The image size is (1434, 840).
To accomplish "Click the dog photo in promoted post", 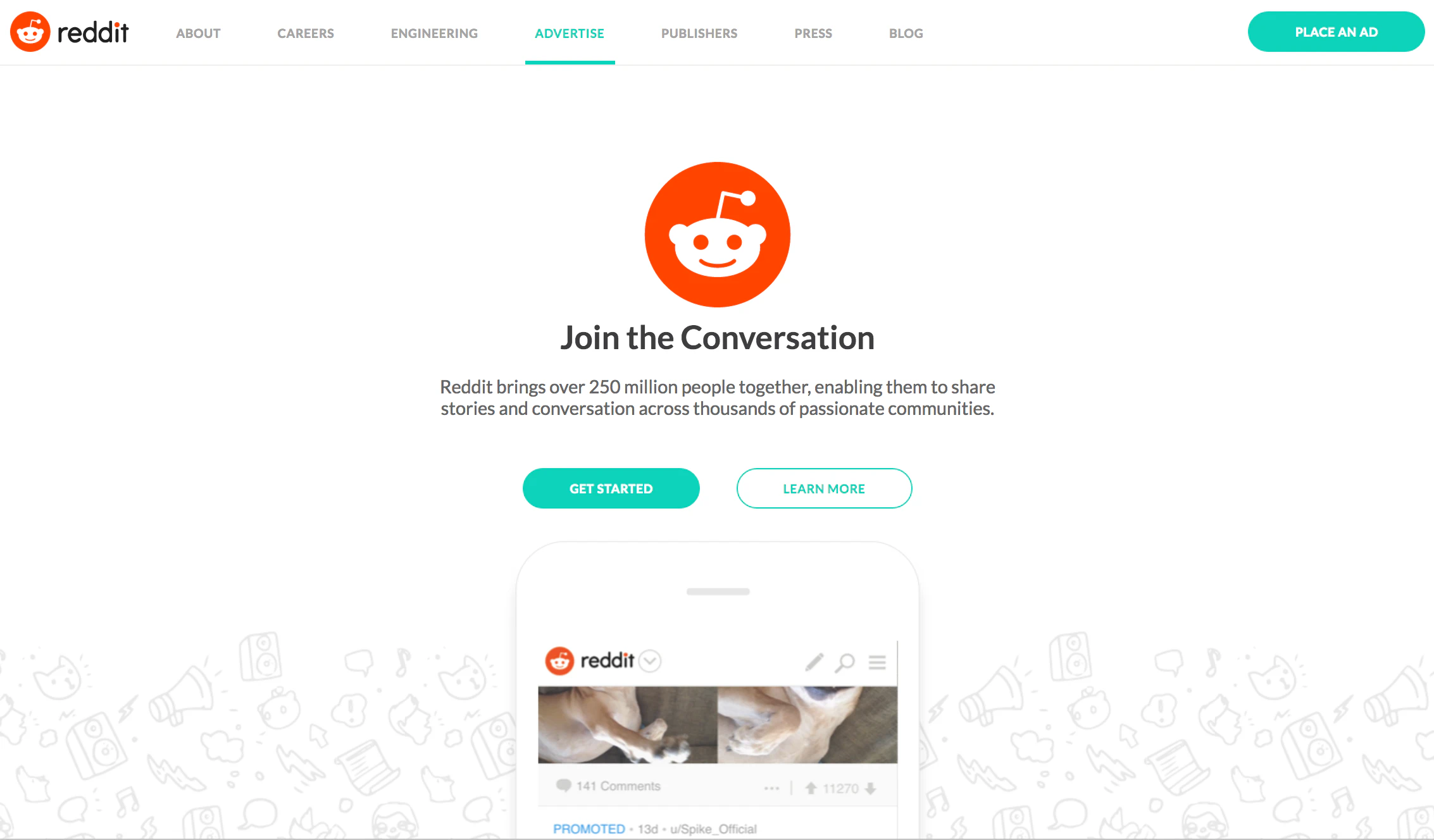I will tap(718, 725).
